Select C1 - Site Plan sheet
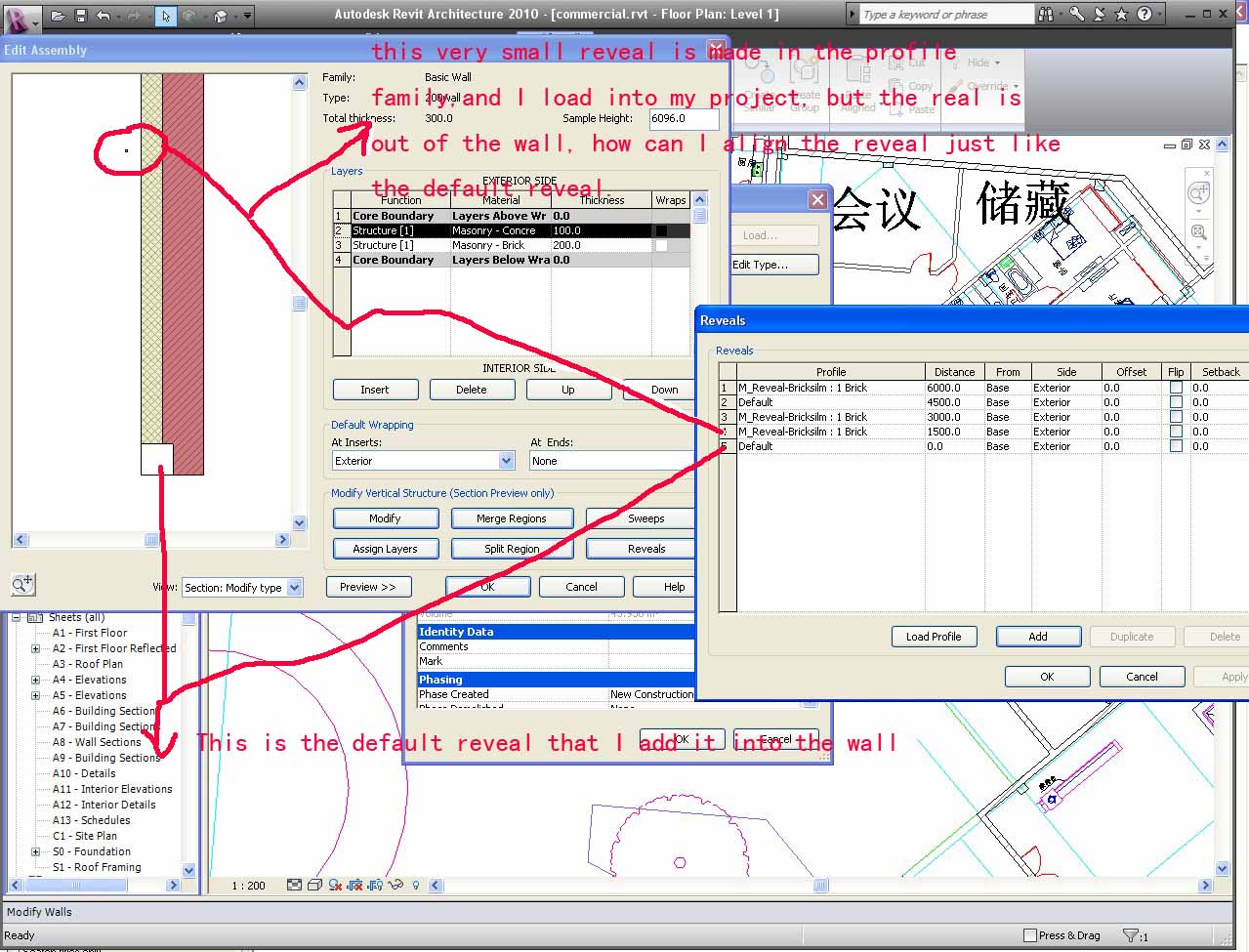This screenshot has height=952, width=1249. coord(85,836)
